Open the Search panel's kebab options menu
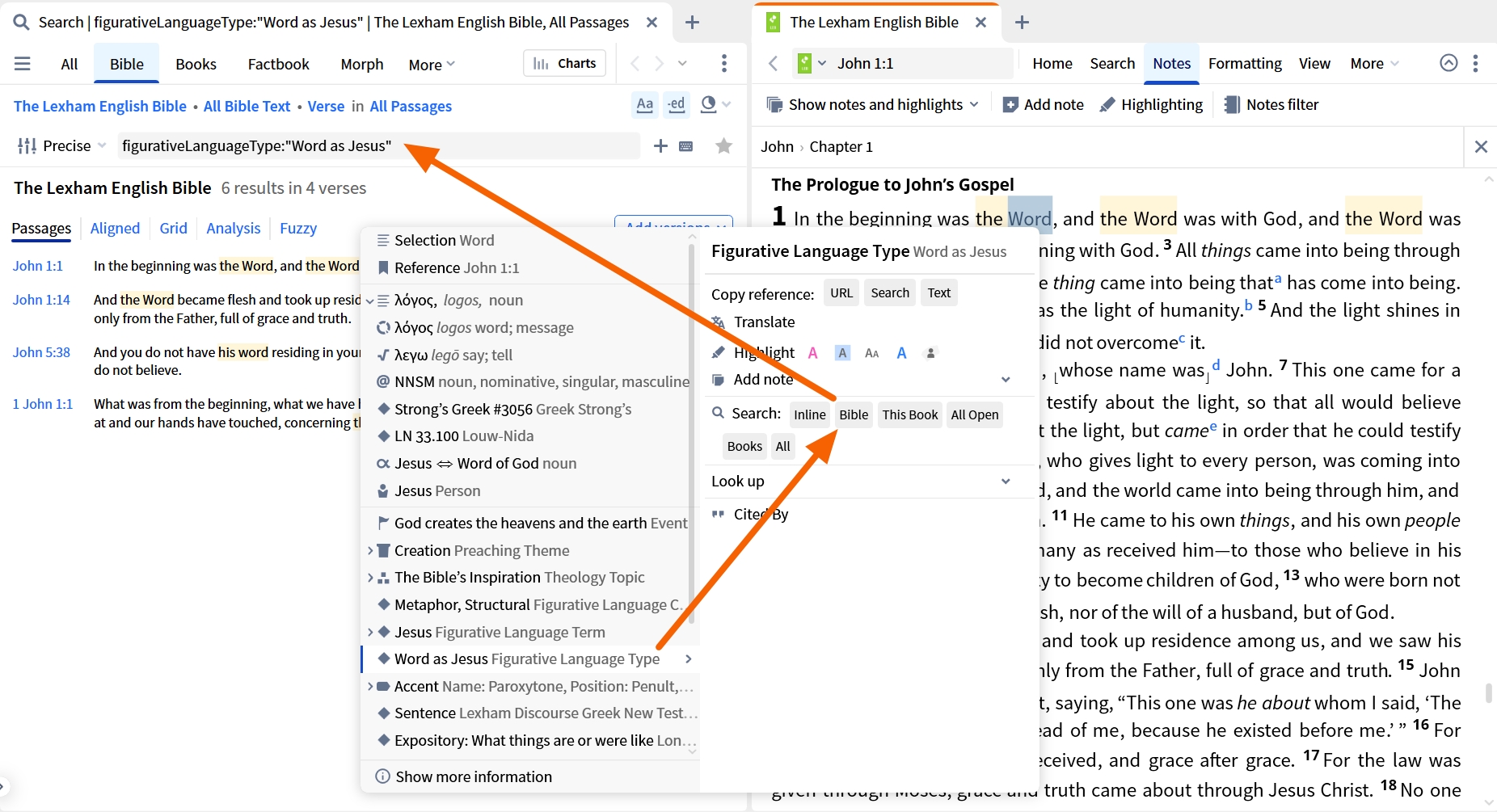Image resolution: width=1497 pixels, height=812 pixels. coord(723,63)
